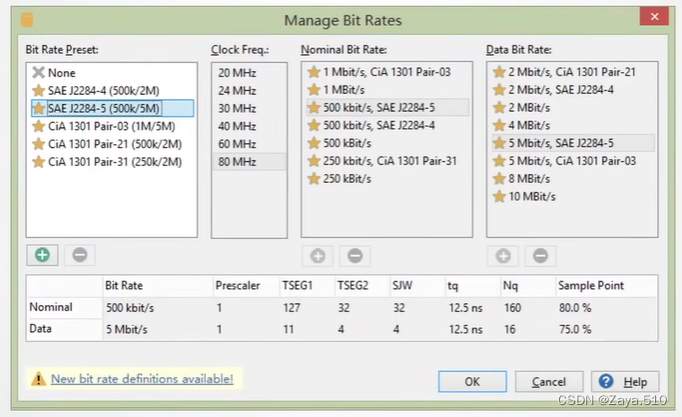Screen dimensions: 682x417
Task: Click the Nominal row header
Action: pos(64,307)
